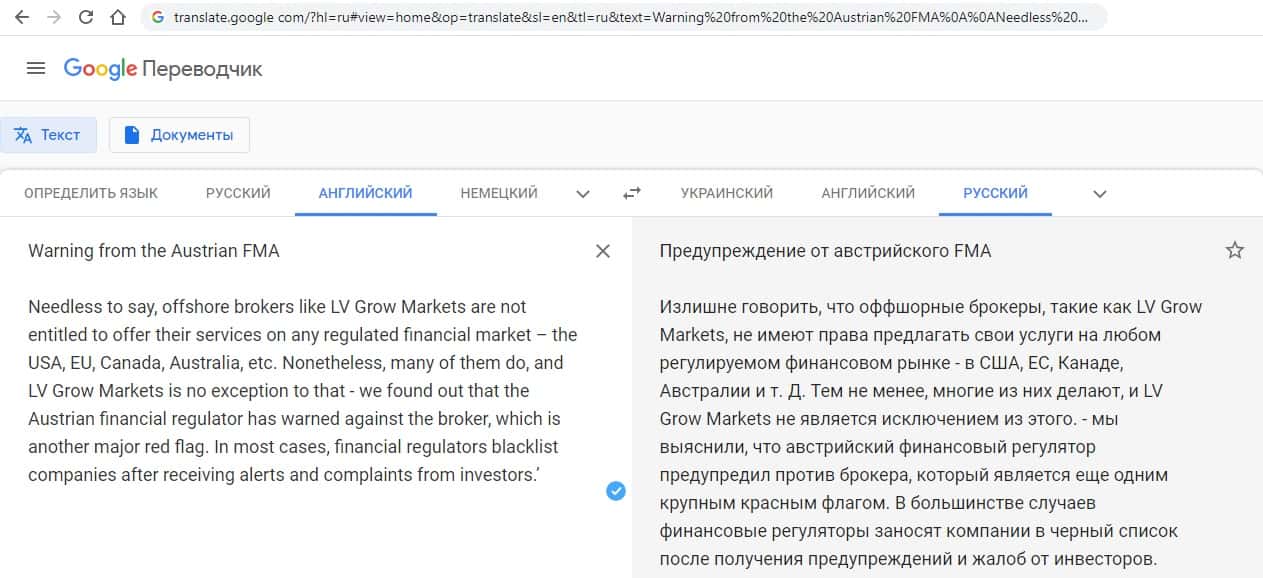Click the blue verified checkmark badge
Image resolution: width=1263 pixels, height=578 pixels.
615,490
